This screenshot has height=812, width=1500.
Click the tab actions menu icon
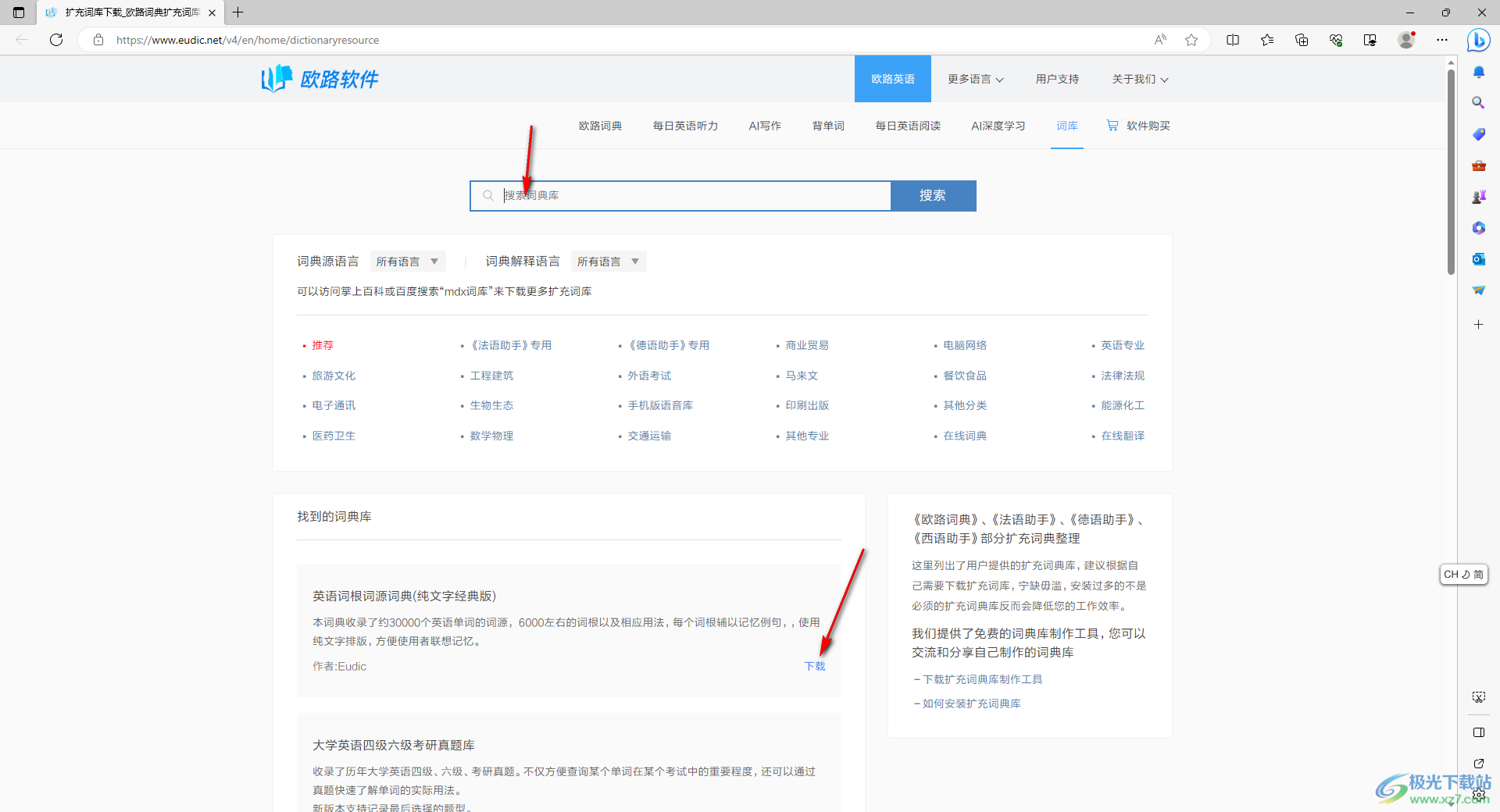pyautogui.click(x=19, y=12)
